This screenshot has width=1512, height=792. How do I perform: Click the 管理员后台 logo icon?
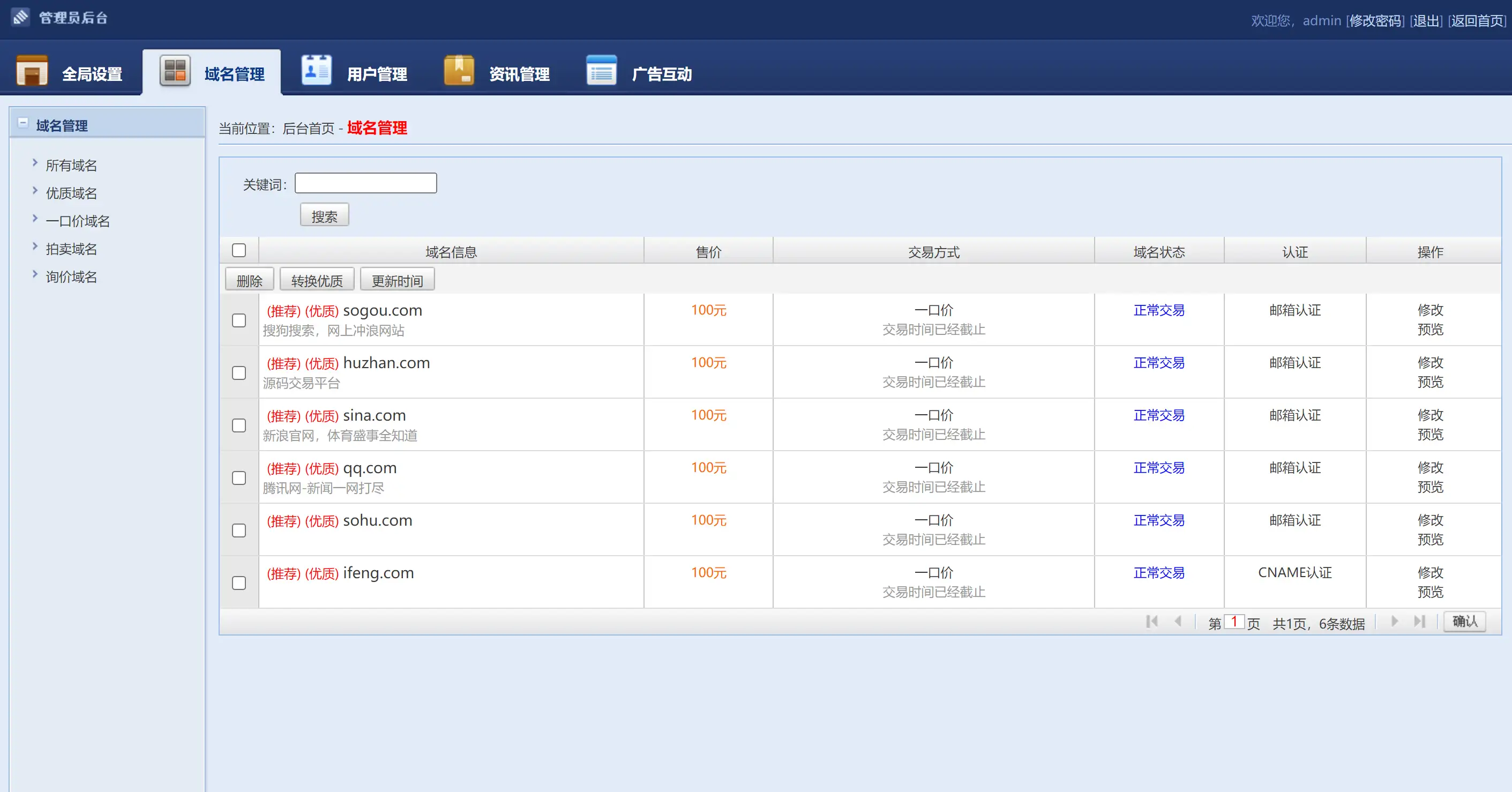pos(20,17)
